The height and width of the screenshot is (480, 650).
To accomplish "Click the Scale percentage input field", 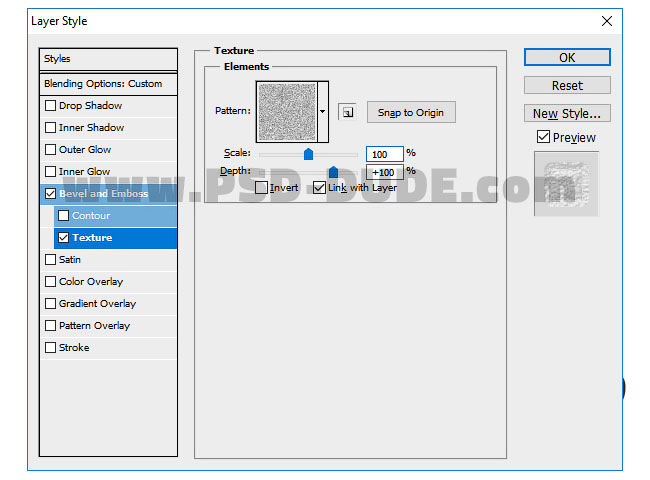I will pyautogui.click(x=385, y=154).
